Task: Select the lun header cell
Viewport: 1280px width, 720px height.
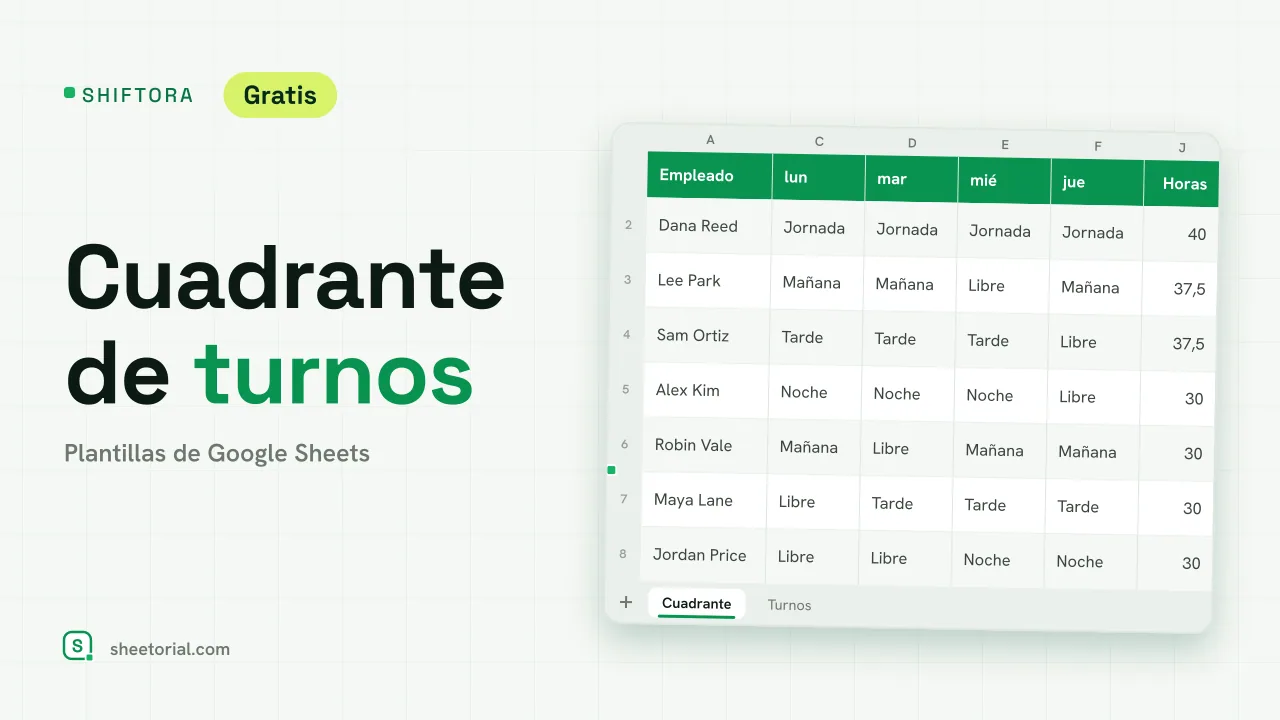Action: pos(819,178)
